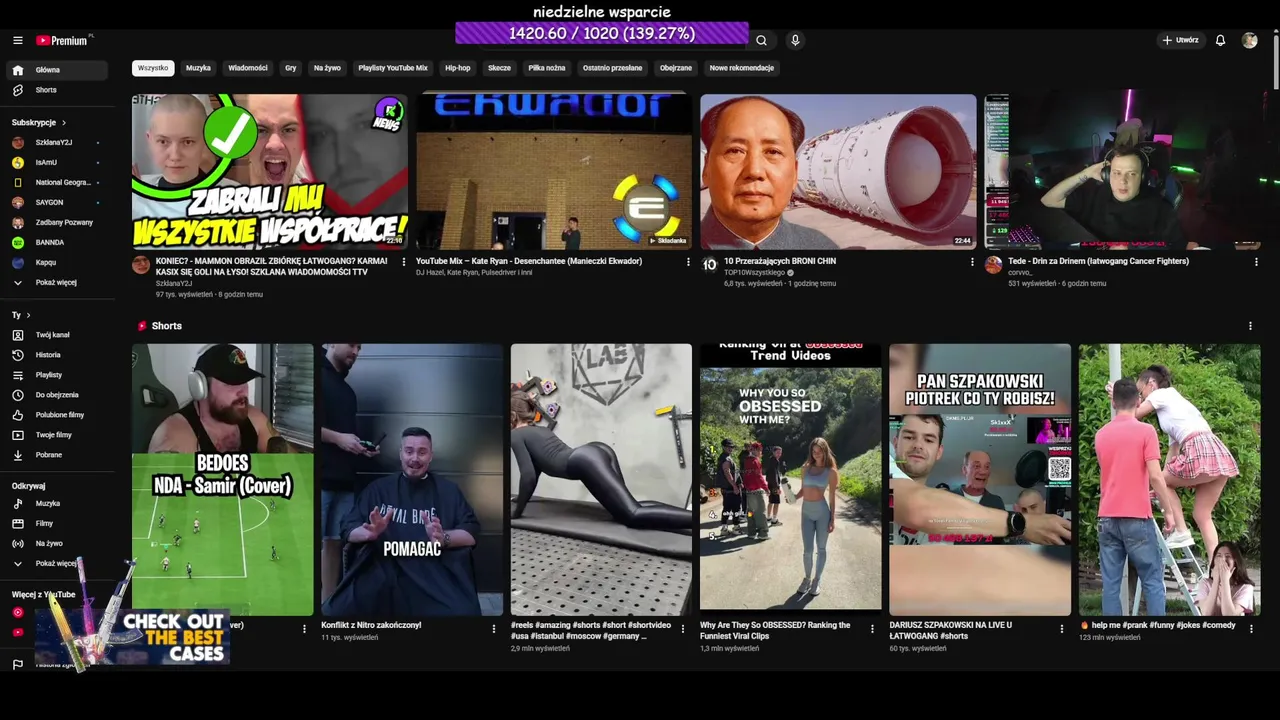The image size is (1280, 720).
Task: Play the Mao Zedong rocket thumbnail
Action: click(x=838, y=172)
